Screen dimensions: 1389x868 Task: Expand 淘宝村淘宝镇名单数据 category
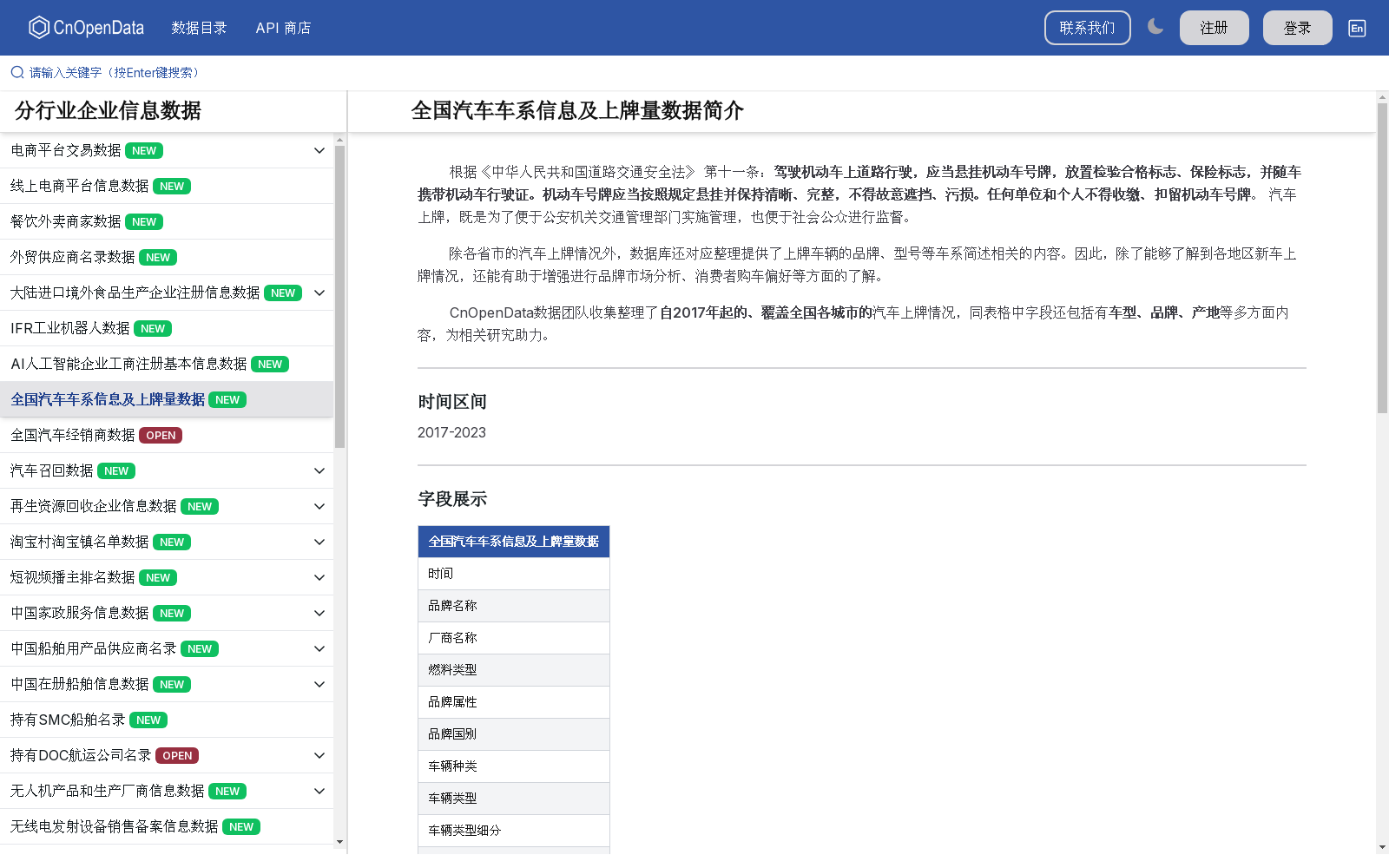[319, 542]
